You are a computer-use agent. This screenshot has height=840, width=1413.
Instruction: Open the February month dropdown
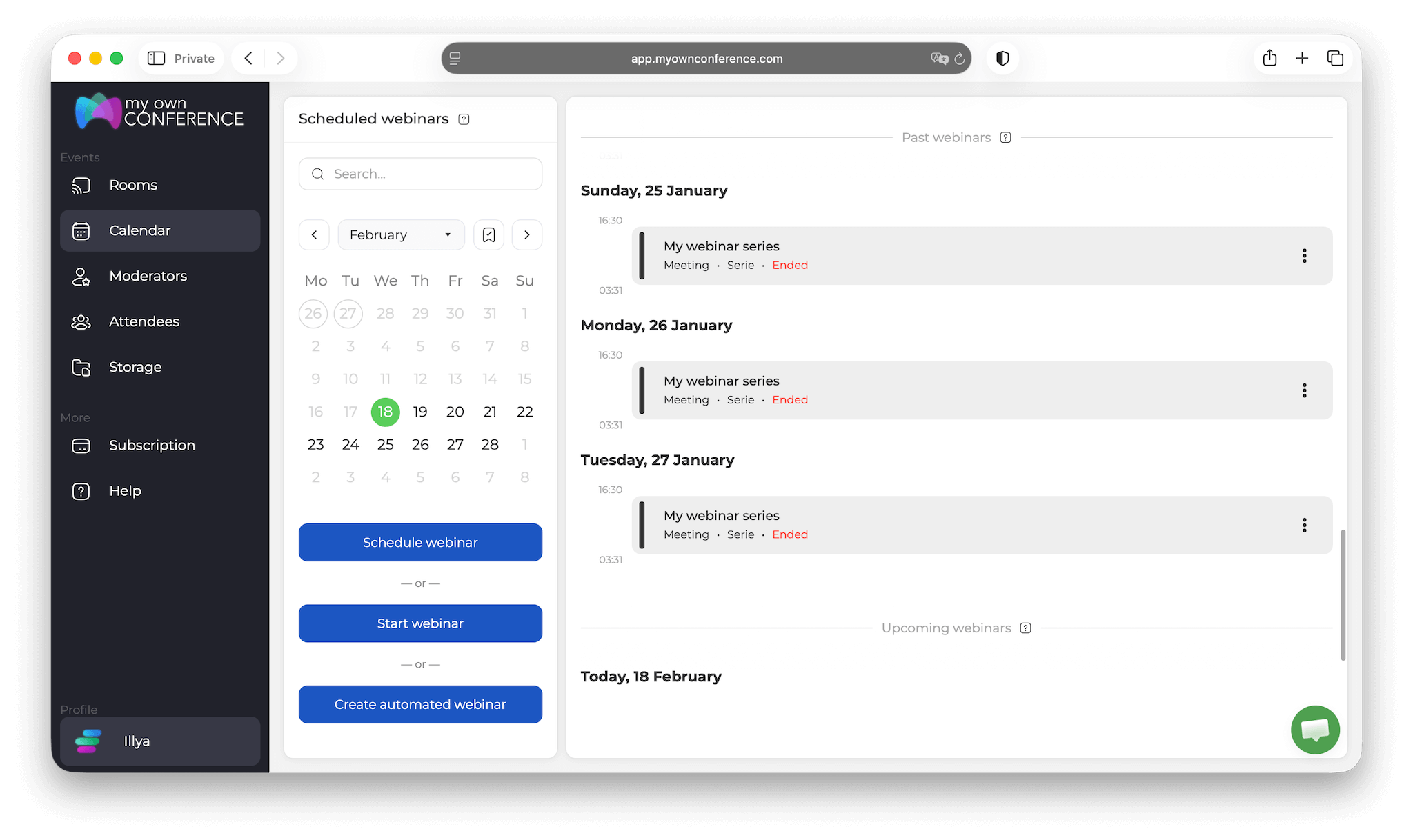pos(401,234)
